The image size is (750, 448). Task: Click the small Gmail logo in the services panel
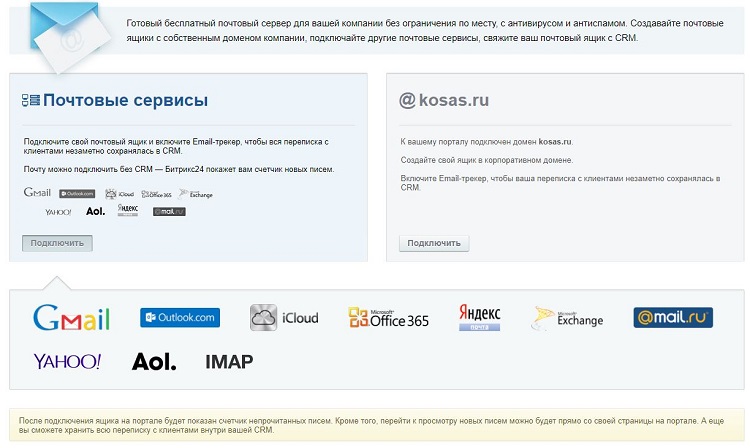pos(37,192)
